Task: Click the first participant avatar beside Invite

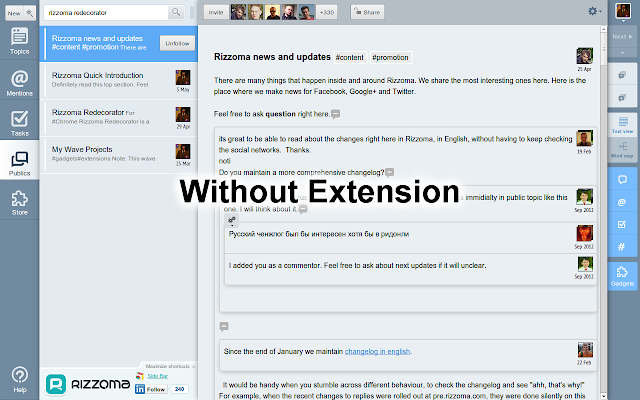Action: tap(238, 12)
